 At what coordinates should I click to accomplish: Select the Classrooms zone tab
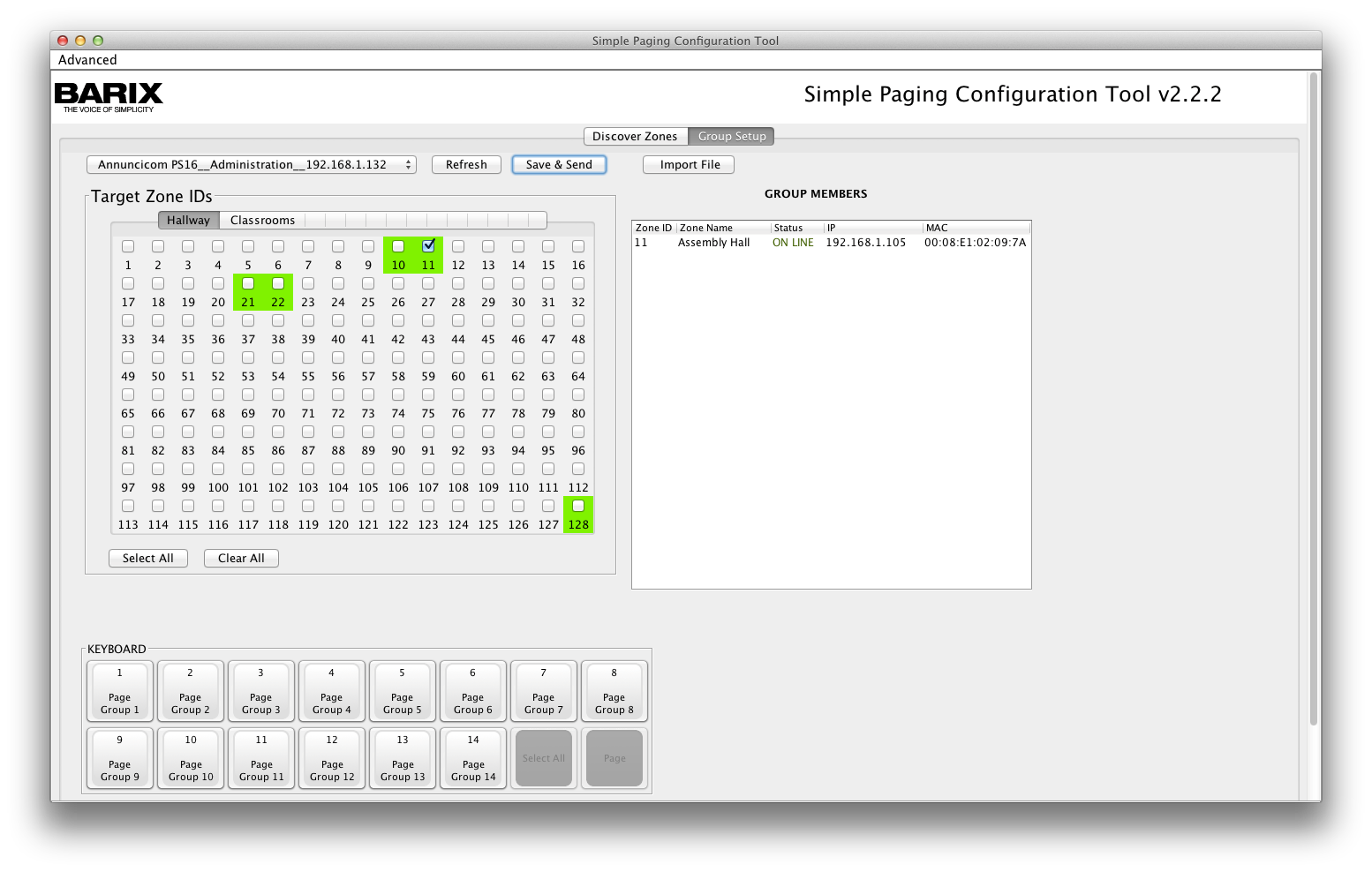[262, 221]
